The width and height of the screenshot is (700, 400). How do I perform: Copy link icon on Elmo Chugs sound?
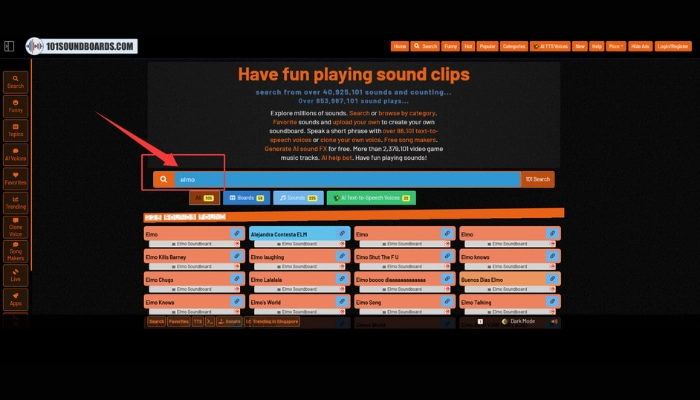(x=237, y=279)
